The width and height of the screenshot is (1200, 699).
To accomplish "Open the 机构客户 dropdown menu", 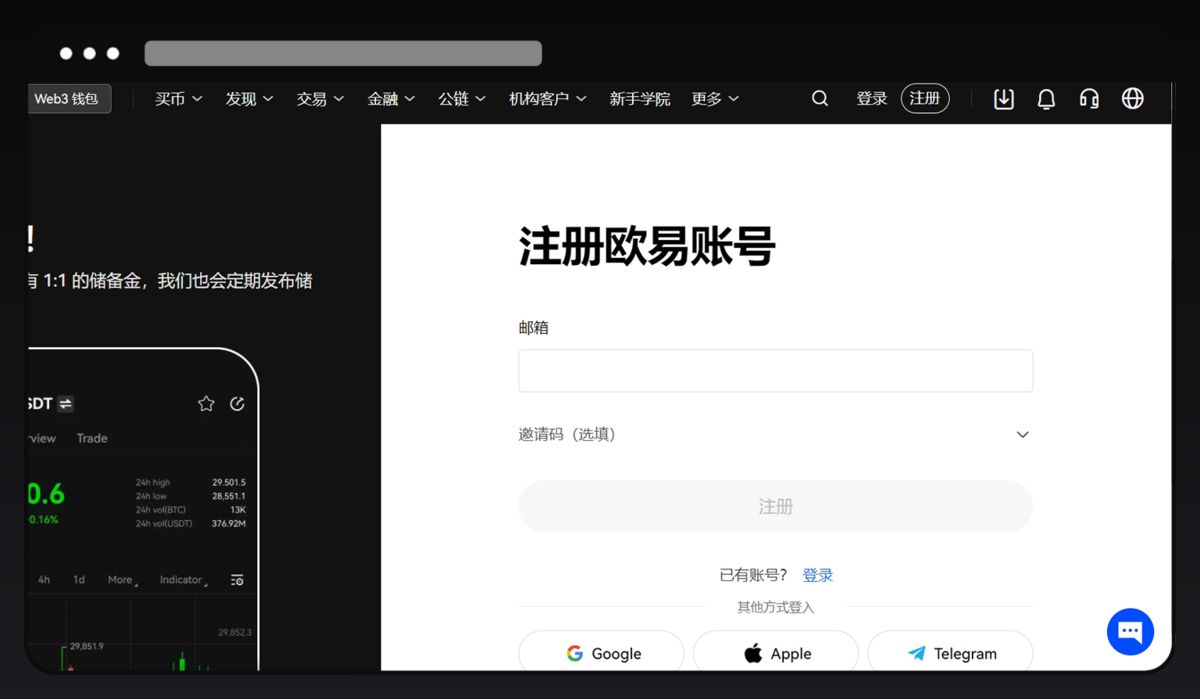I will (x=548, y=99).
